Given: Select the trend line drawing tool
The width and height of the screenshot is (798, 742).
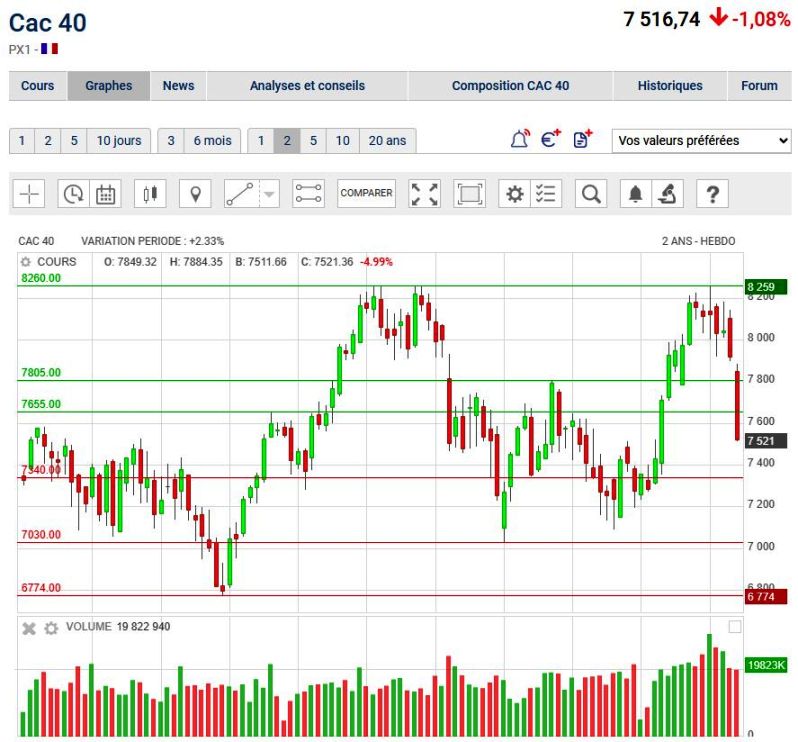Looking at the screenshot, I should [x=240, y=194].
